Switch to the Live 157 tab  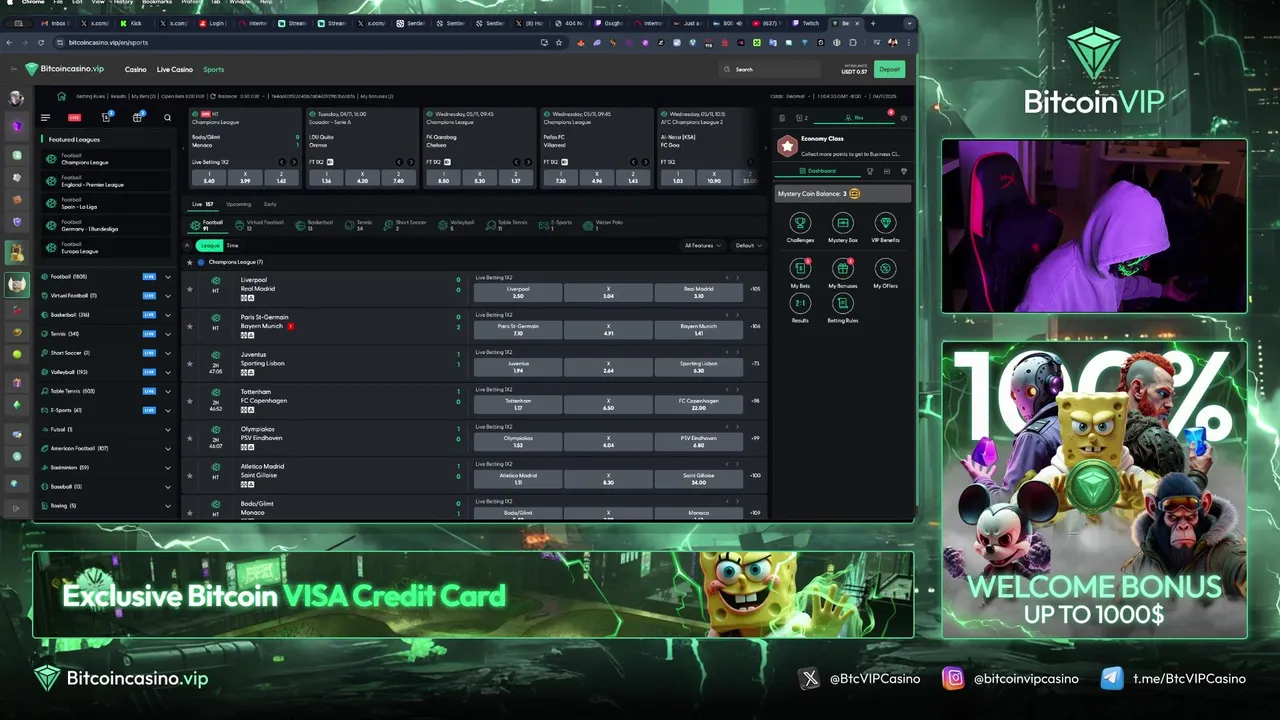(203, 204)
